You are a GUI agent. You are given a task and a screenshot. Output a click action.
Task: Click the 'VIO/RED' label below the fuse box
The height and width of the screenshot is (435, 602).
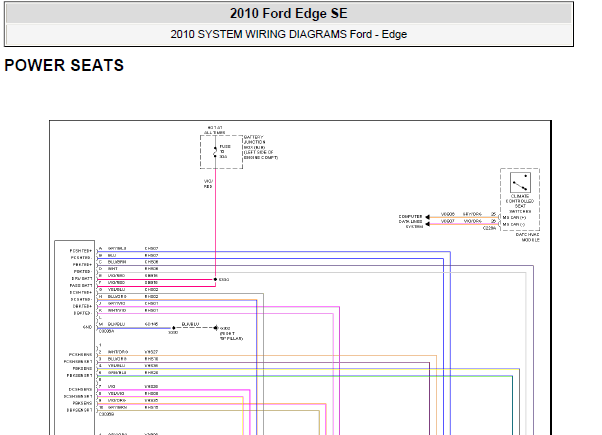pos(208,184)
